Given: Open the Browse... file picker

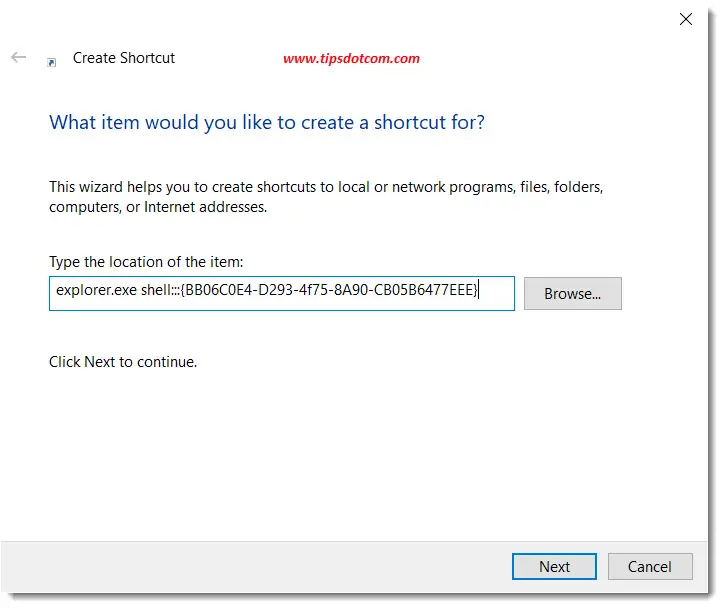Looking at the screenshot, I should coord(572,294).
